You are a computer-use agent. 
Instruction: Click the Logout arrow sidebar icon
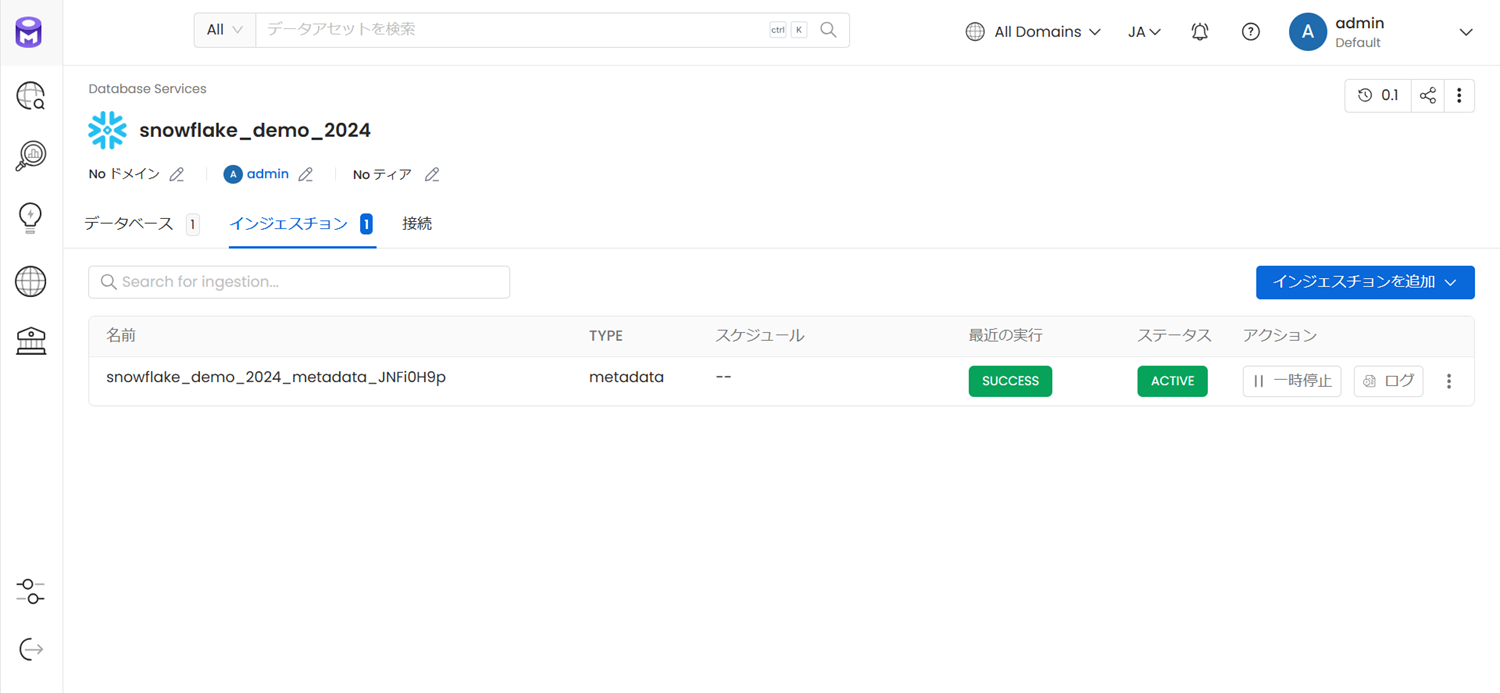[x=31, y=650]
